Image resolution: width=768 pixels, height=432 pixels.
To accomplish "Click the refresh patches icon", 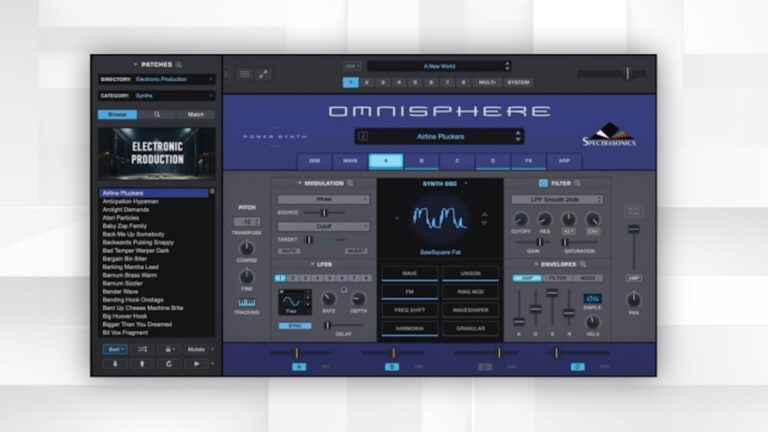I will pos(169,365).
